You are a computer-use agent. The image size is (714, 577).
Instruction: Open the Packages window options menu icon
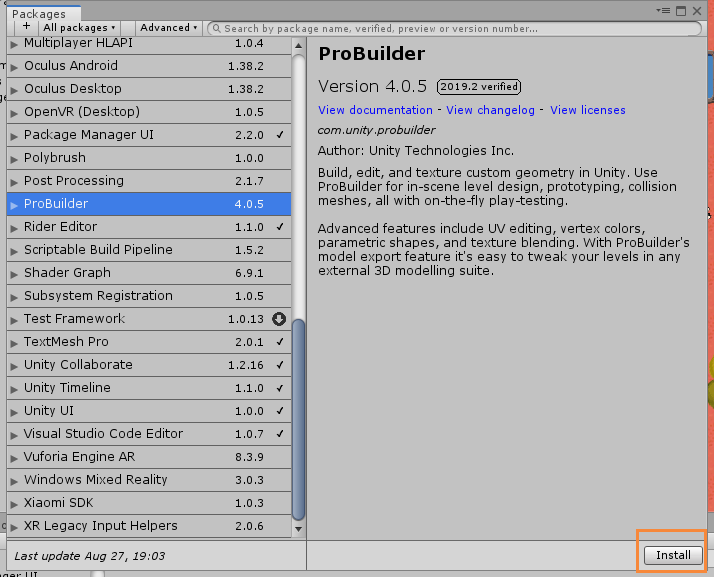coord(663,10)
